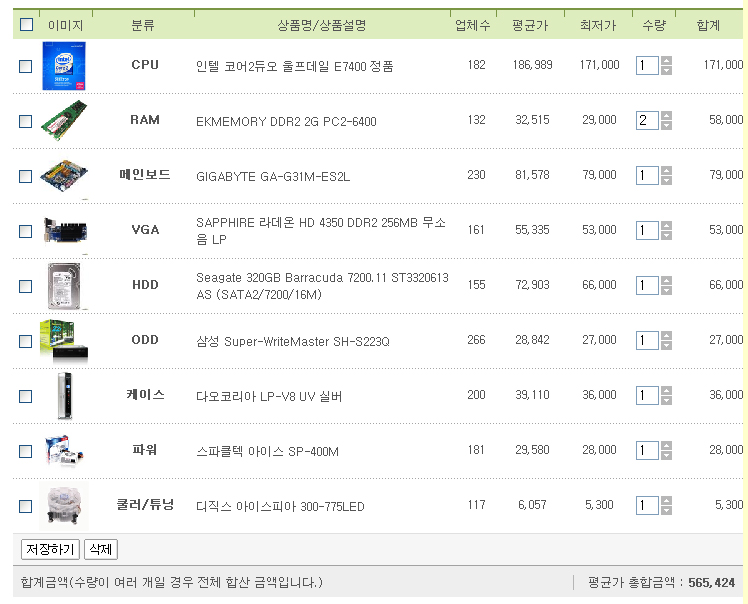Focus the RAM quantity field showing 2
Viewport: 748px width, 604px height.
click(647, 120)
